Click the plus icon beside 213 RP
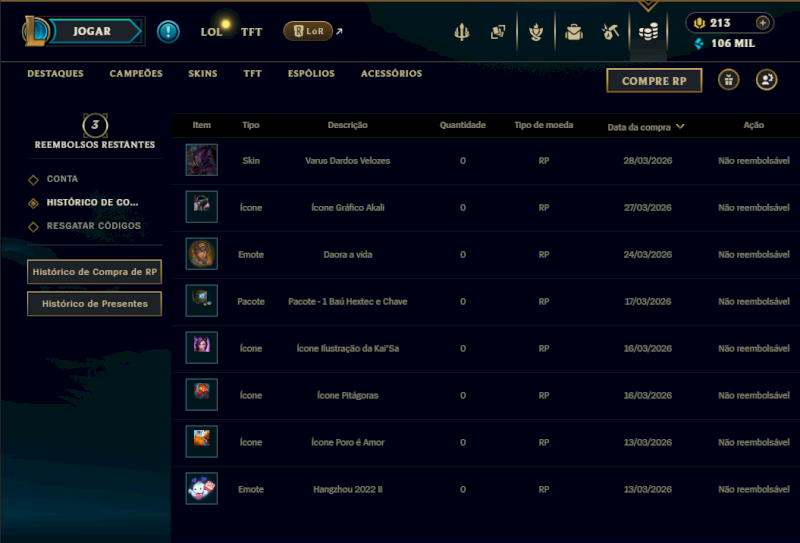 (x=762, y=23)
